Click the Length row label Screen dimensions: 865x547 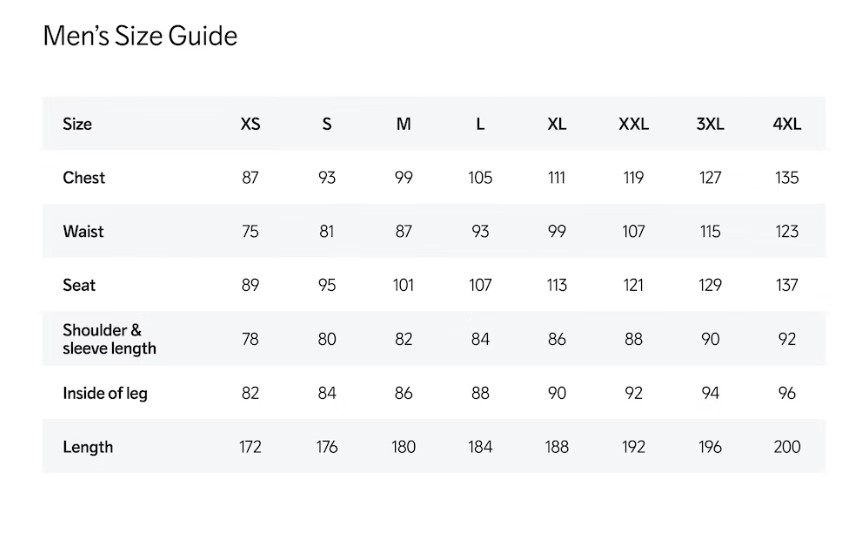click(x=88, y=447)
